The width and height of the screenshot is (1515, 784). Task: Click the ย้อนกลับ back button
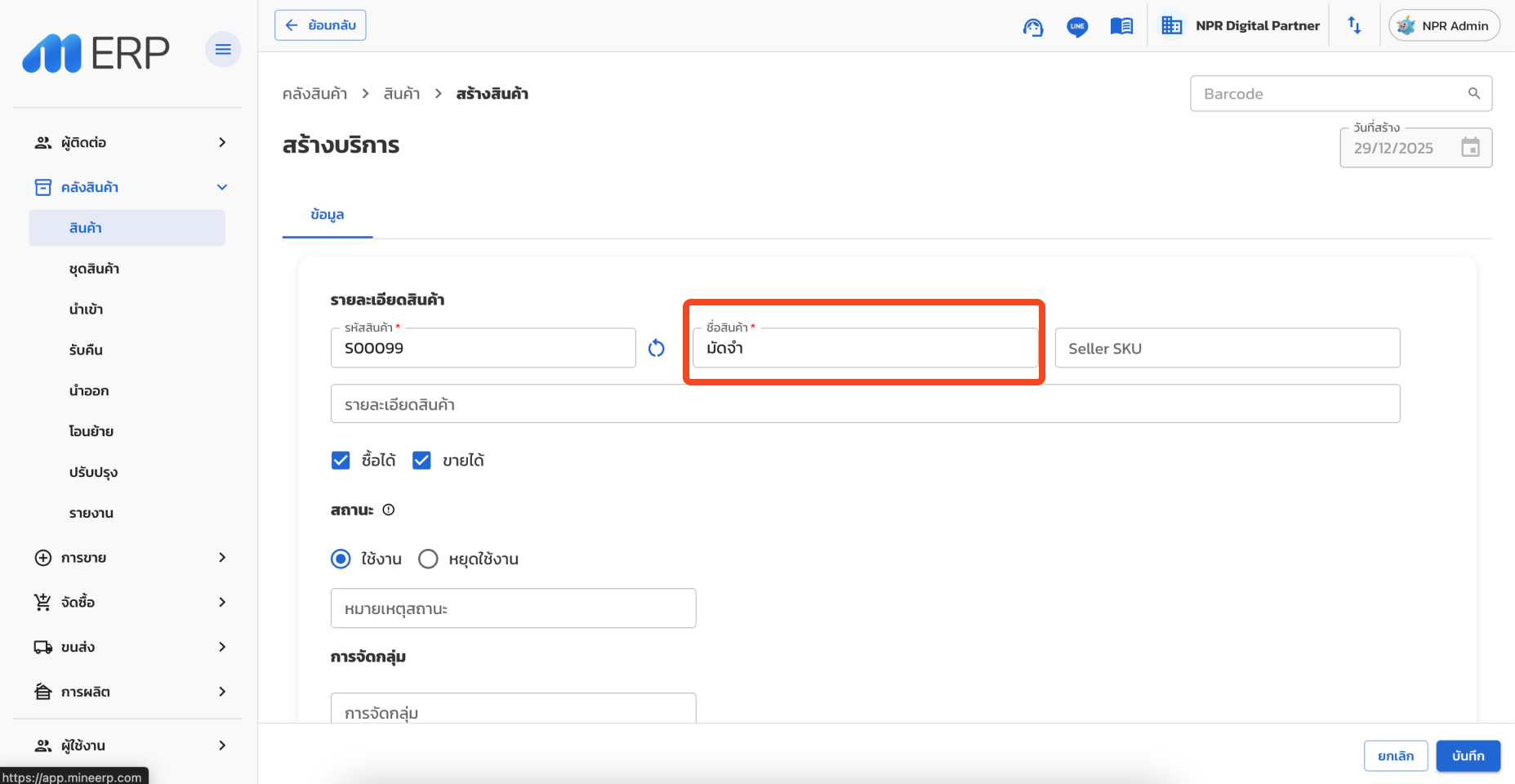(320, 25)
